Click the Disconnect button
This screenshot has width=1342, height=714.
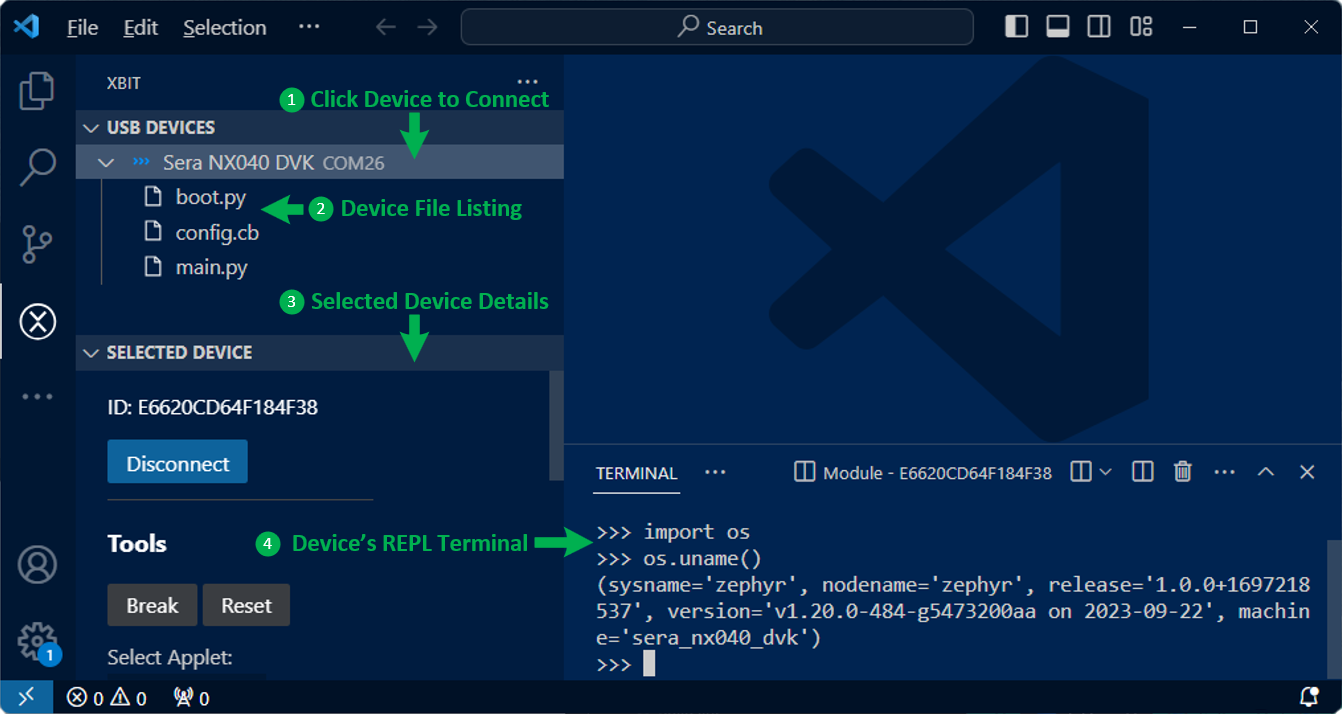(x=177, y=463)
